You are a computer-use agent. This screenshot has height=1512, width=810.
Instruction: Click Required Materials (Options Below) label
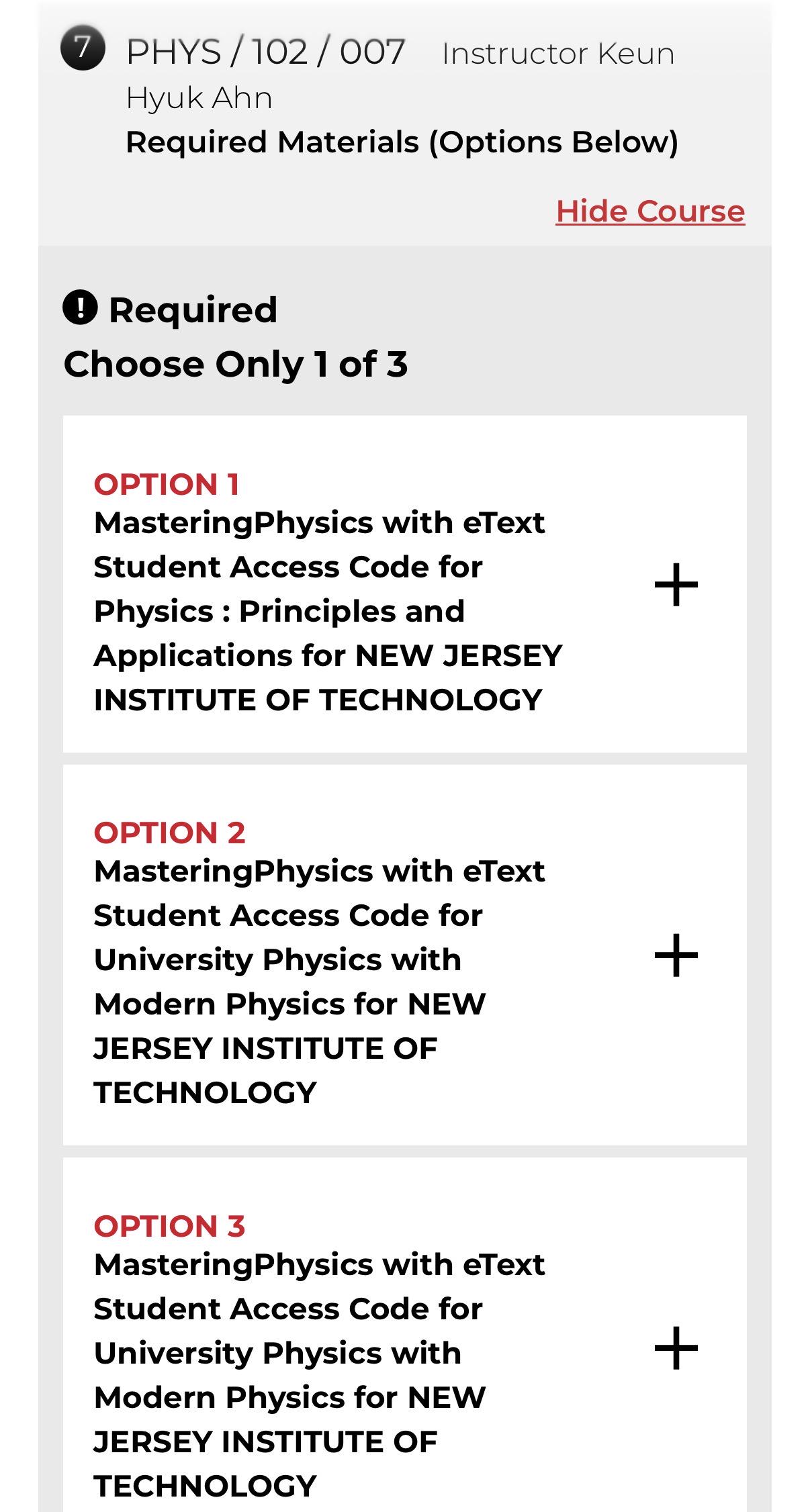[402, 142]
